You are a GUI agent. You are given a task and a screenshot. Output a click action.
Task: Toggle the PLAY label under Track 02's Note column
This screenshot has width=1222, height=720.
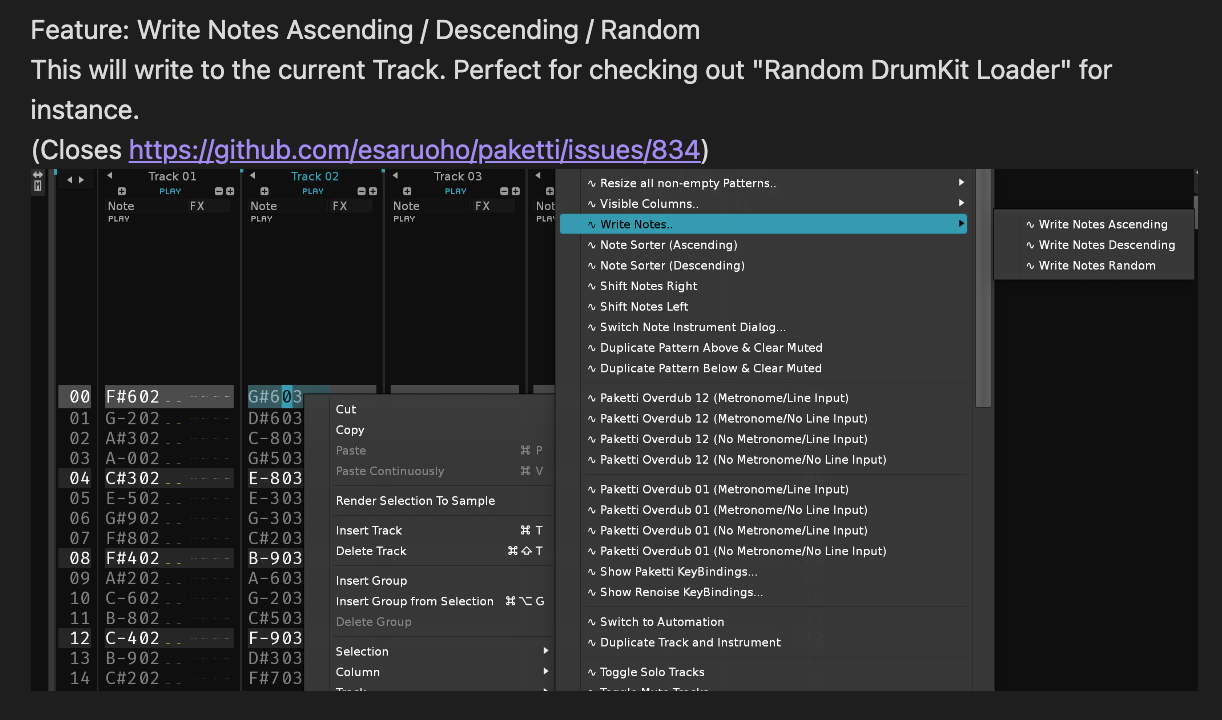click(x=262, y=219)
